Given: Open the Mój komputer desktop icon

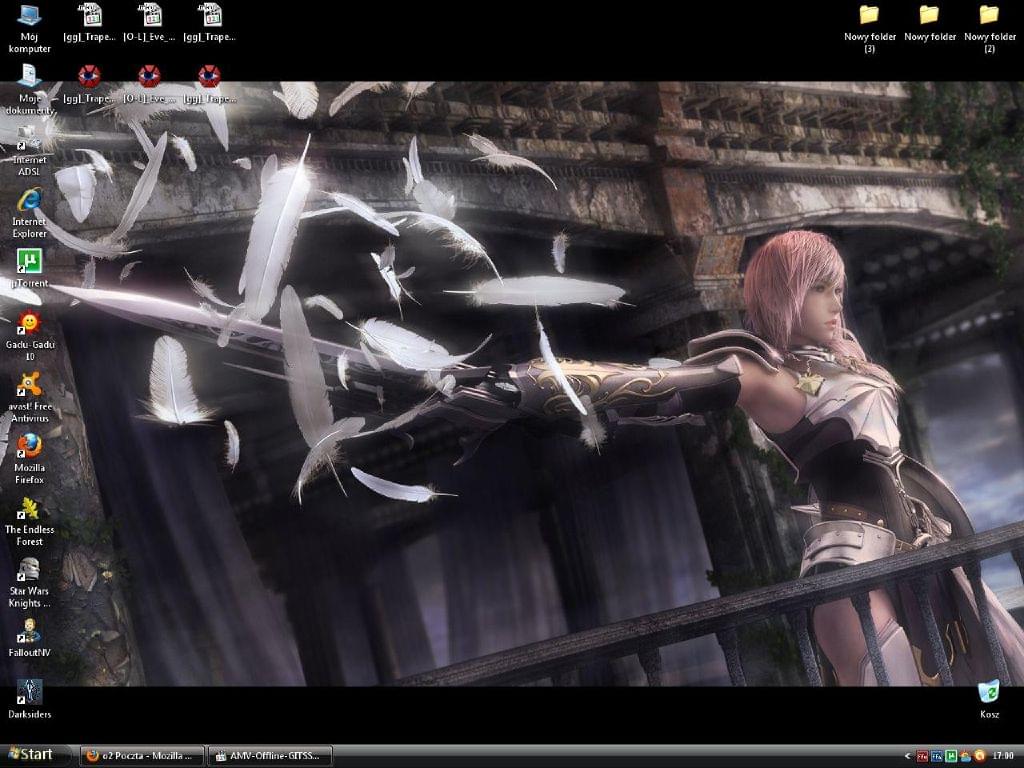Looking at the screenshot, I should point(29,29).
